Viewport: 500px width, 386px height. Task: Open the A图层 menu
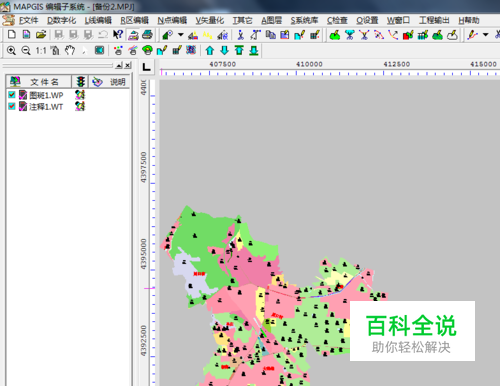click(x=271, y=20)
